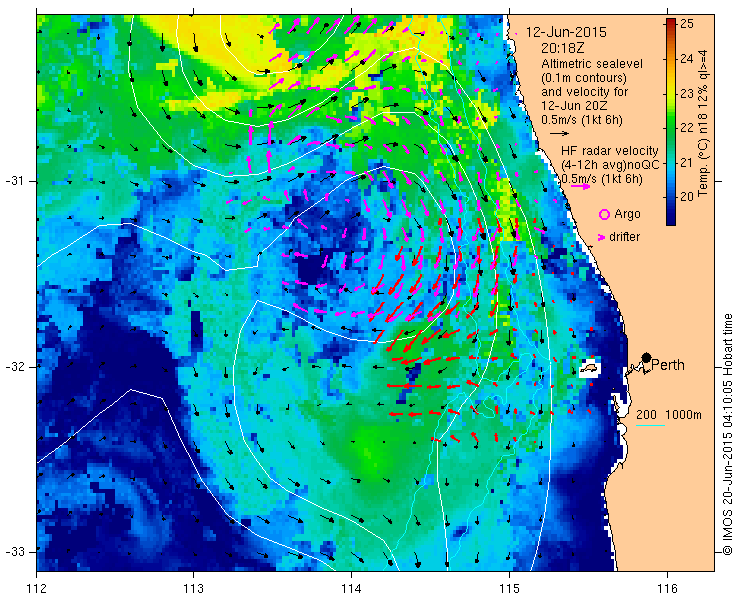Click the '(0.1m contours)' legend text
Viewport: 740px width, 600px height.
pos(584,77)
